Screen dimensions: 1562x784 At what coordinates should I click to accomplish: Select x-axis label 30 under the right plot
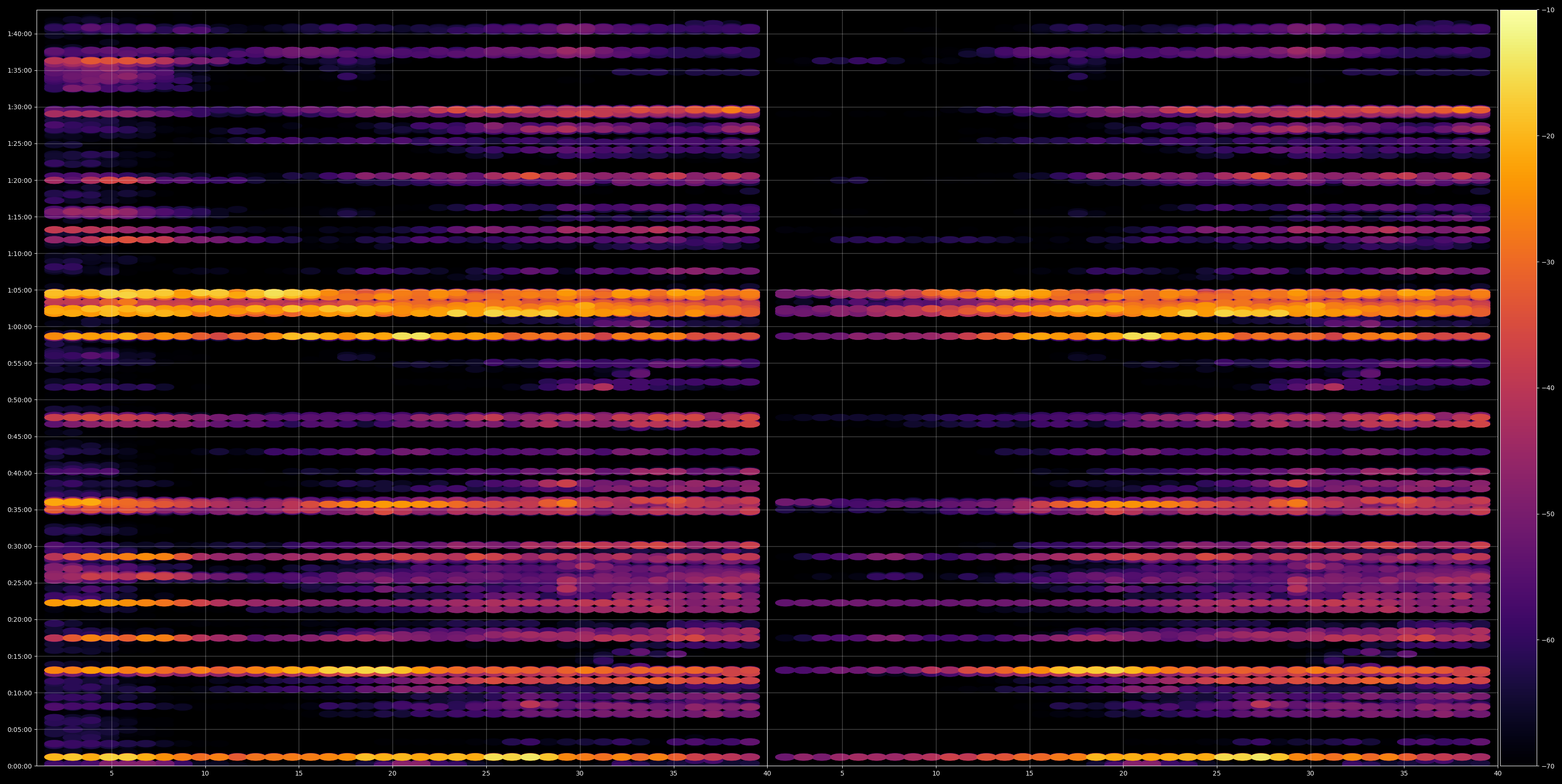tap(1310, 774)
